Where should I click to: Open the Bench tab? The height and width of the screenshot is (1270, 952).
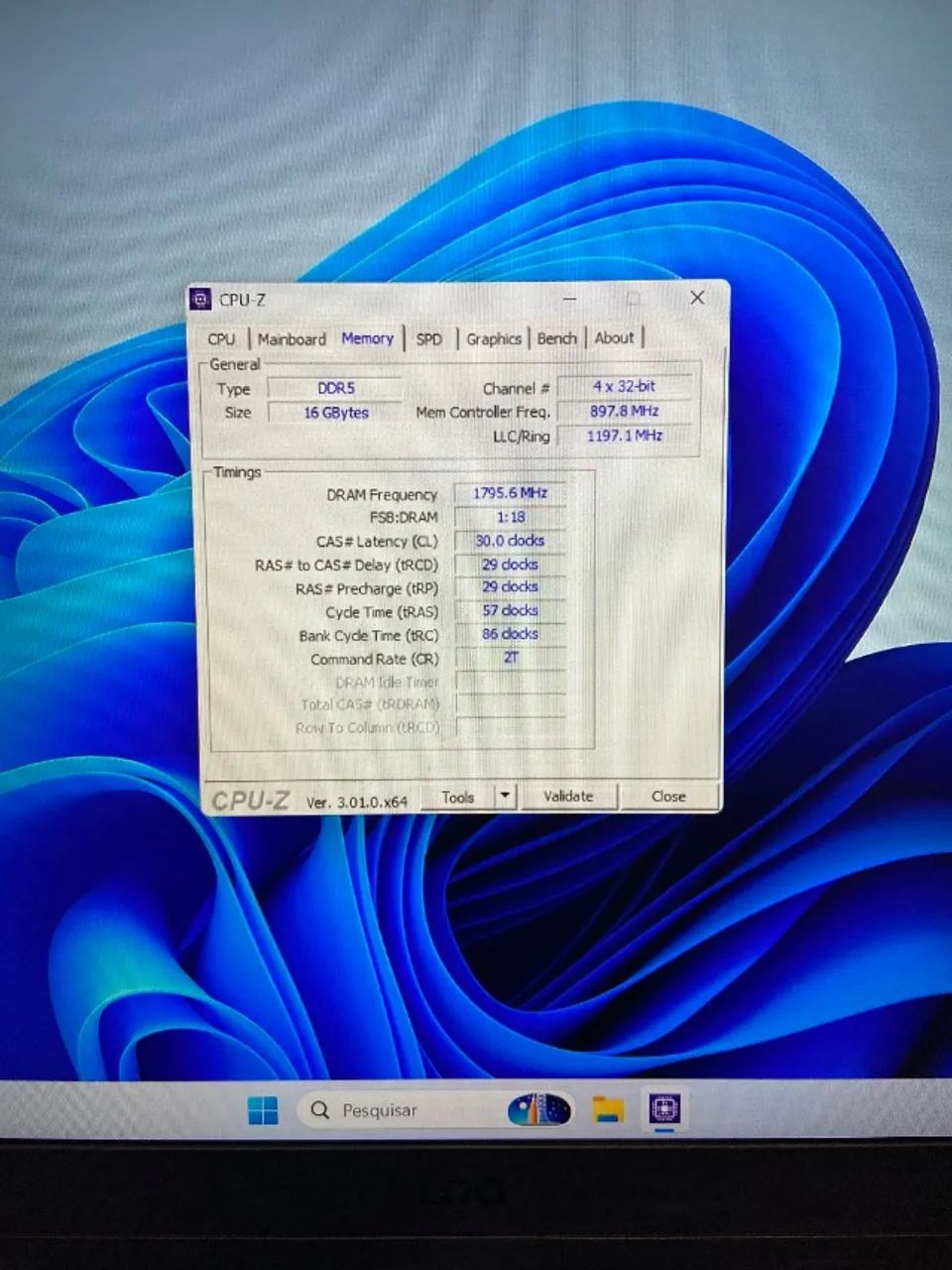point(556,338)
